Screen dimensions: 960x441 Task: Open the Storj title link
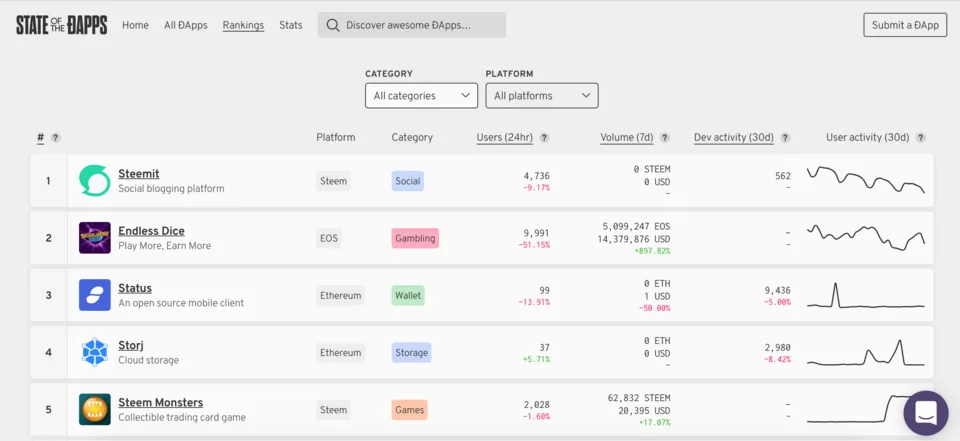[x=130, y=345]
